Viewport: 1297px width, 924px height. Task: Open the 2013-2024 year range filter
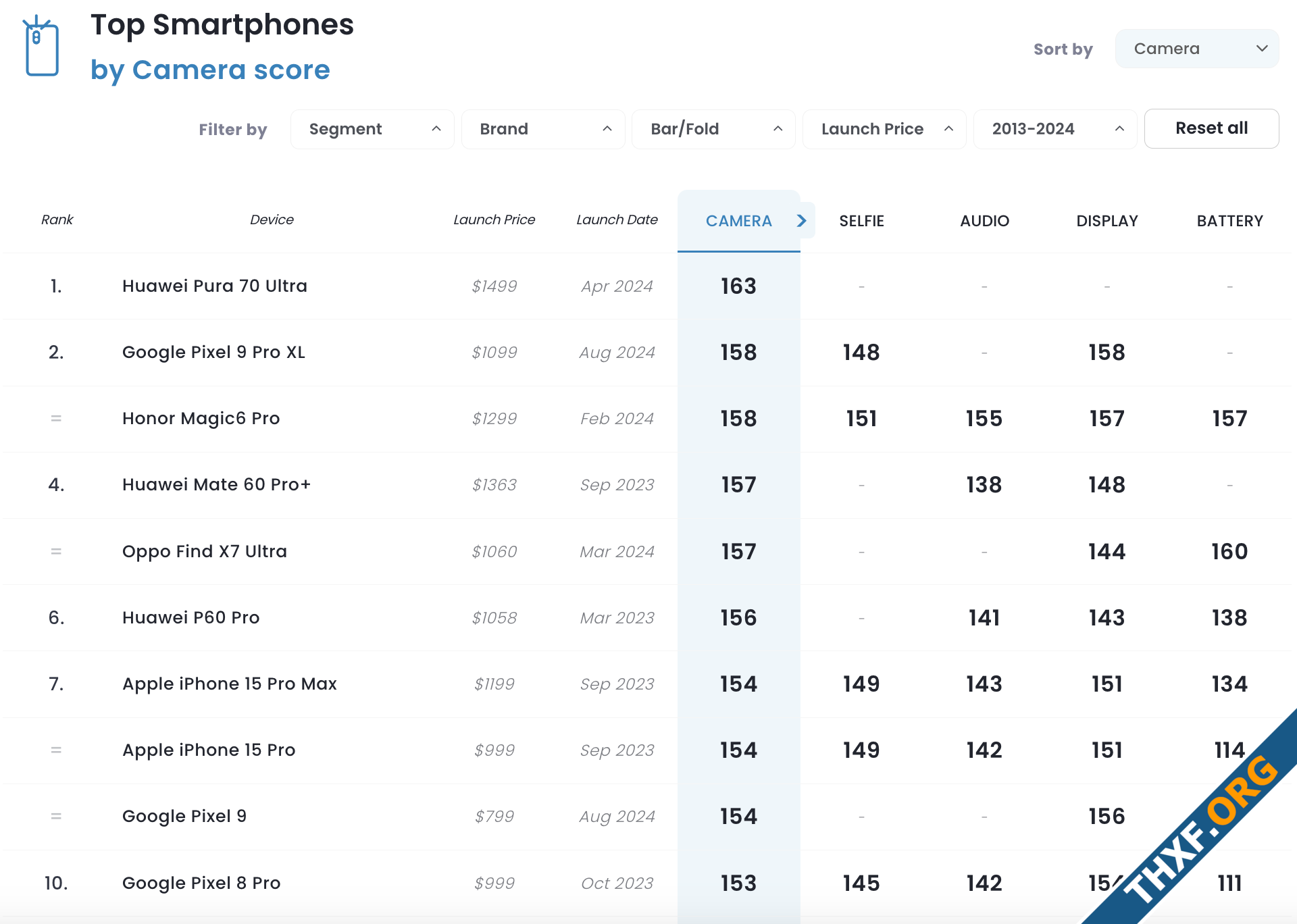coord(1055,129)
